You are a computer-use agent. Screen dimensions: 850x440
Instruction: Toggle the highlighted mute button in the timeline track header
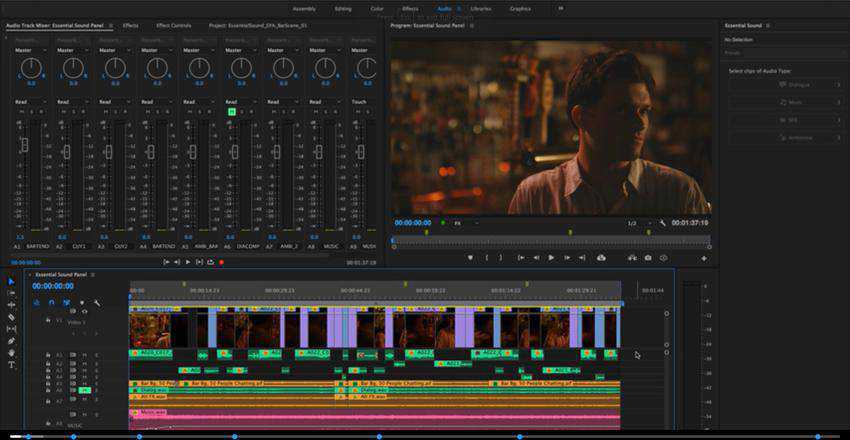point(83,390)
